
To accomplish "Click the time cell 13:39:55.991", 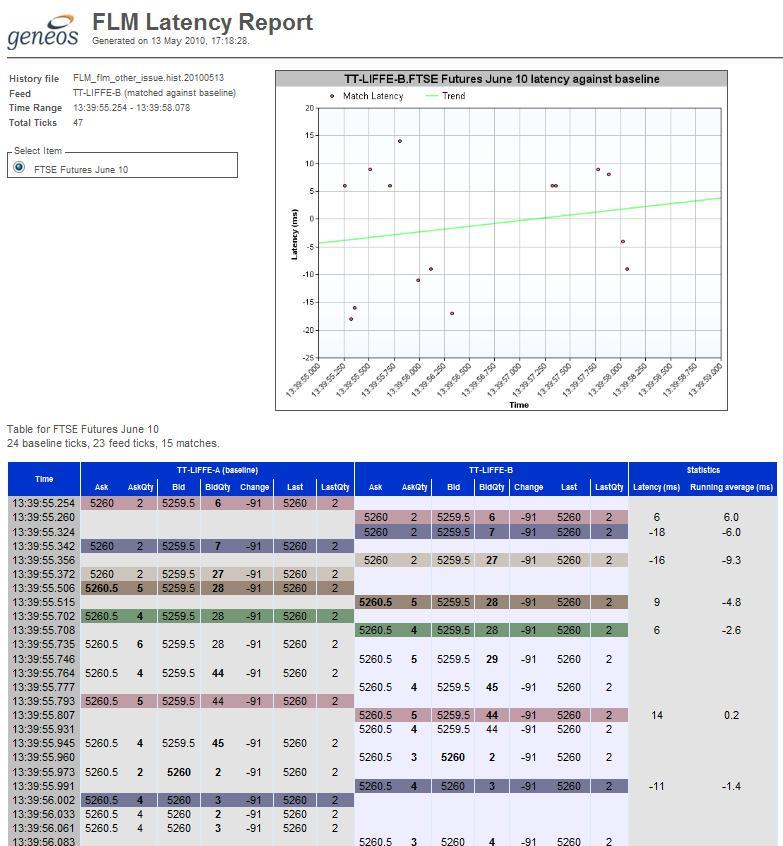I will coord(44,786).
